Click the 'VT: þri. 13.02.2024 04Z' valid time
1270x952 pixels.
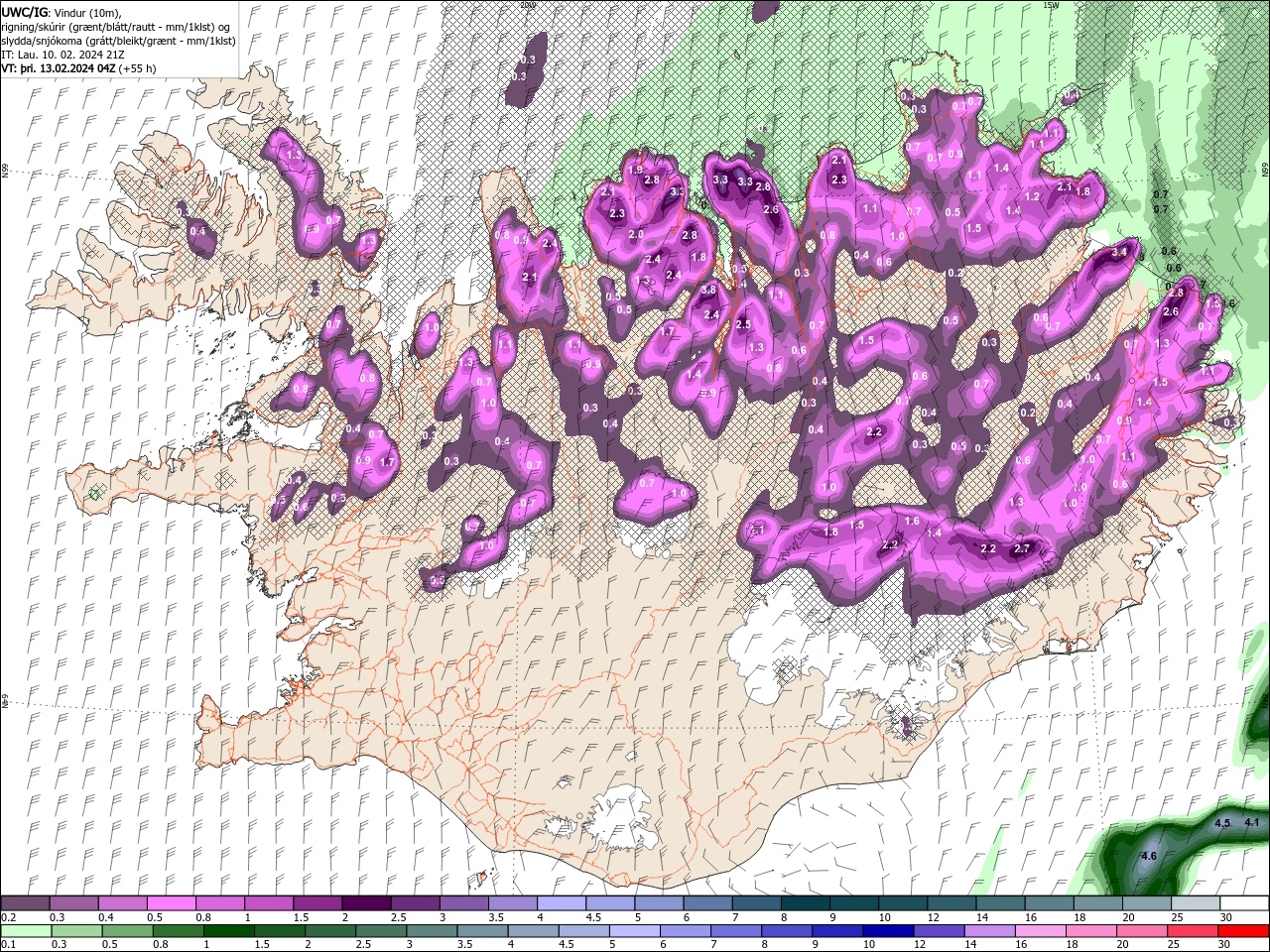(x=59, y=68)
